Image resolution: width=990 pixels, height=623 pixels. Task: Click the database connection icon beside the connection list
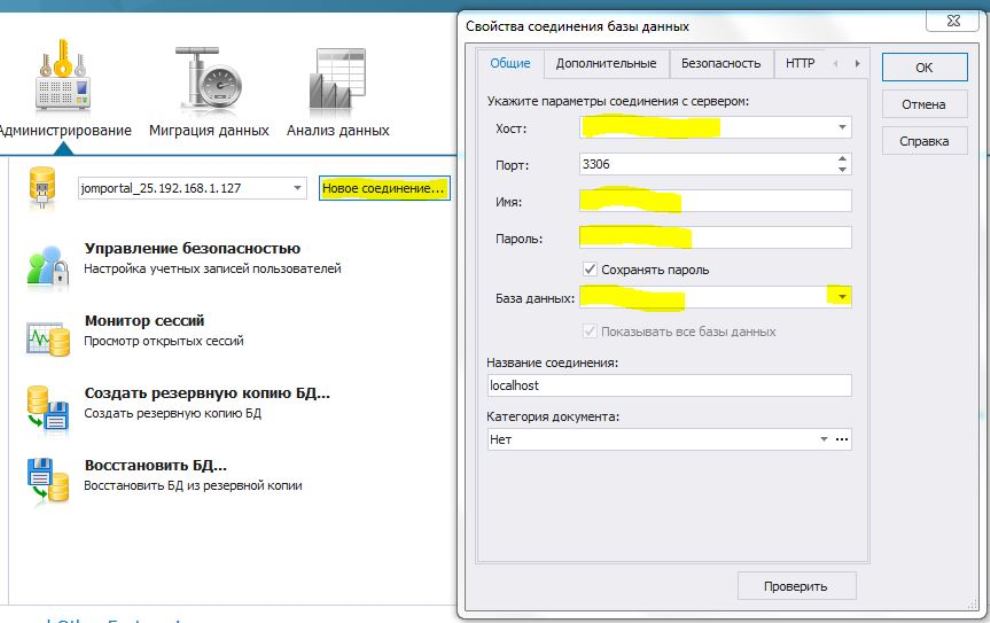pos(42,188)
